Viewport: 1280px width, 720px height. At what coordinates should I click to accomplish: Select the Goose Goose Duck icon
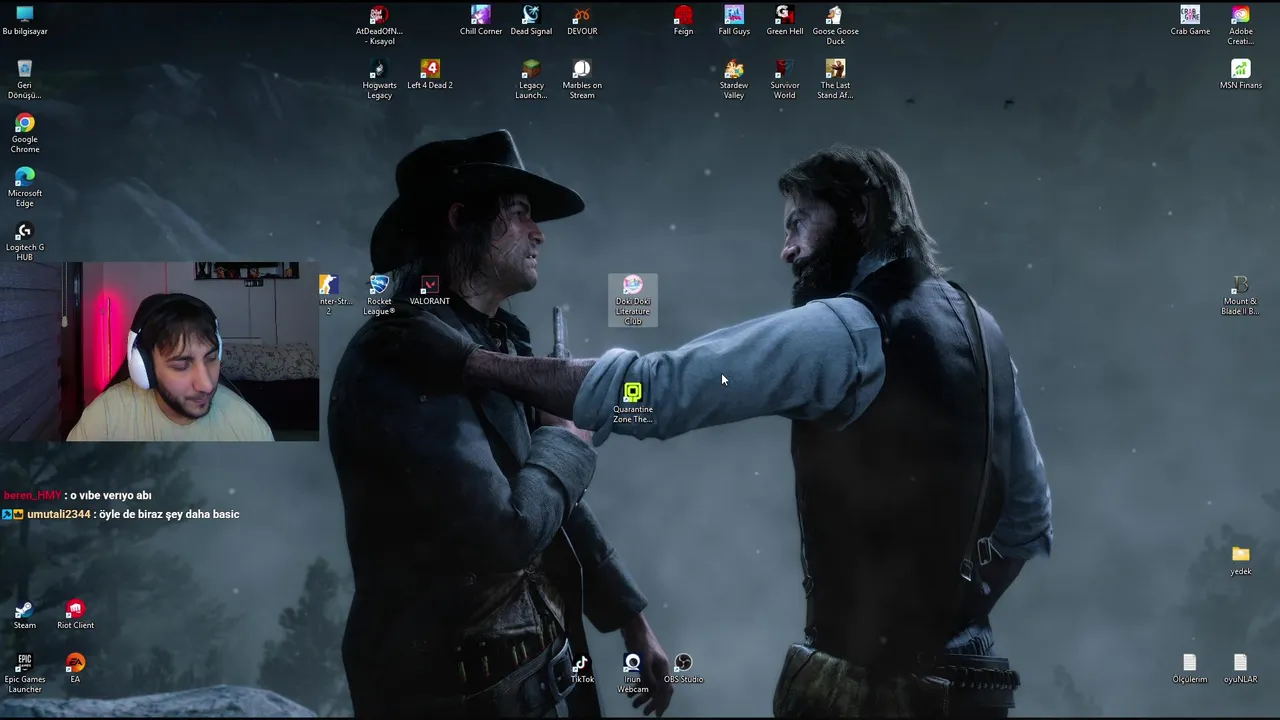pos(835,26)
